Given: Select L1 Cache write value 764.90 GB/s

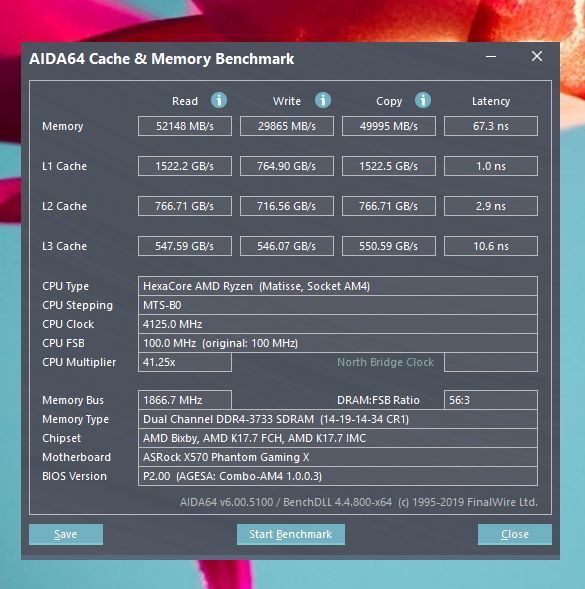Looking at the screenshot, I should click(x=287, y=166).
